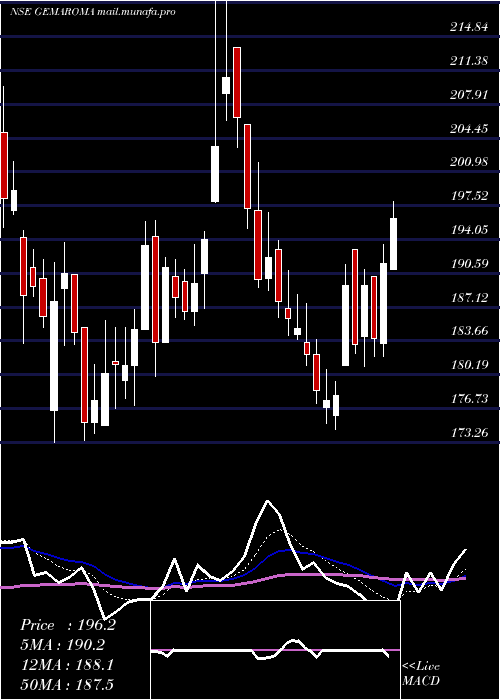
Task: Click the 200.98 price axis label
Action: 469,162
